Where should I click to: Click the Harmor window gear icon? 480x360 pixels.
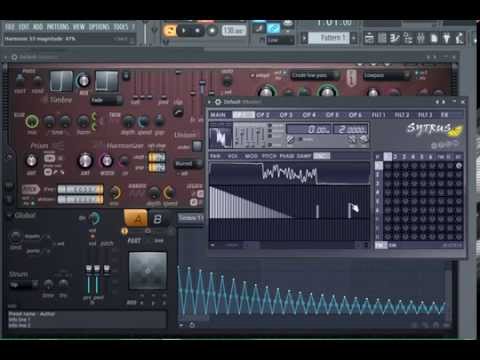point(14,57)
